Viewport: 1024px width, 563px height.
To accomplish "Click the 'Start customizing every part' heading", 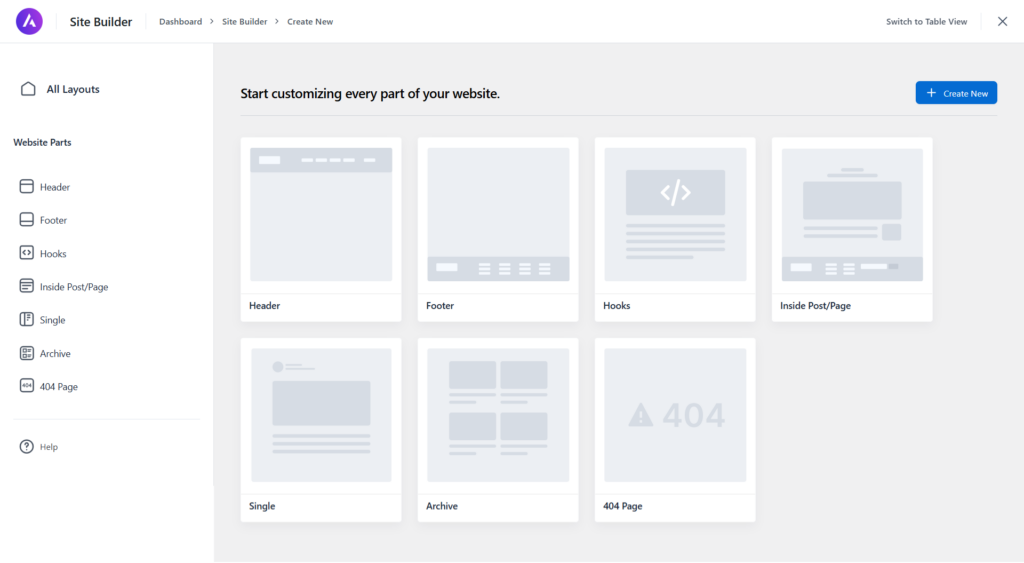I will coord(370,93).
